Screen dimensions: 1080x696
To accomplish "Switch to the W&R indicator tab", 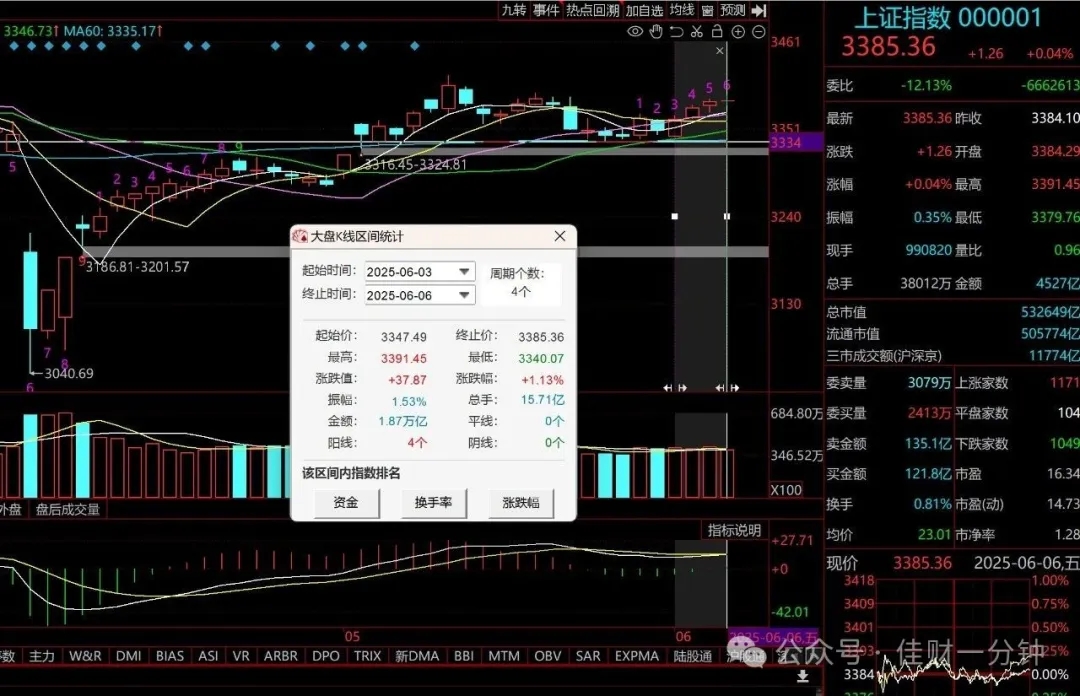I will [x=85, y=656].
